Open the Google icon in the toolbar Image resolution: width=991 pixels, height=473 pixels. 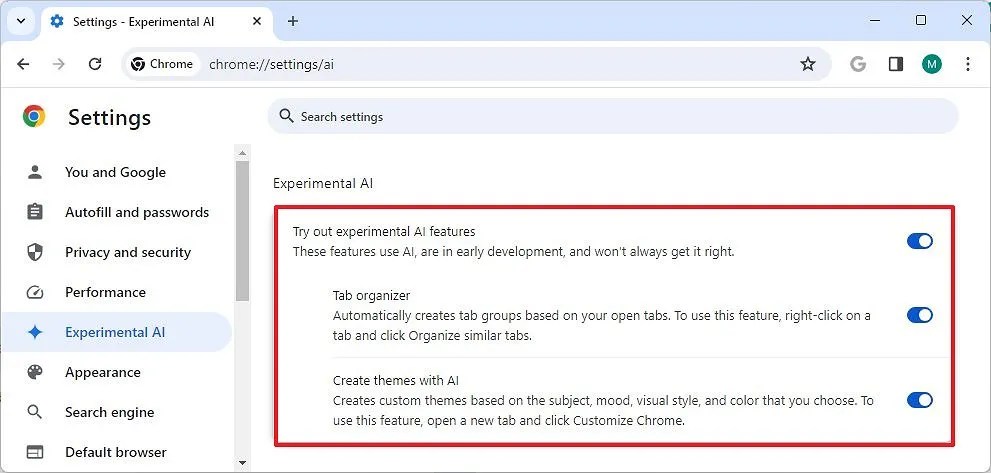tap(858, 64)
